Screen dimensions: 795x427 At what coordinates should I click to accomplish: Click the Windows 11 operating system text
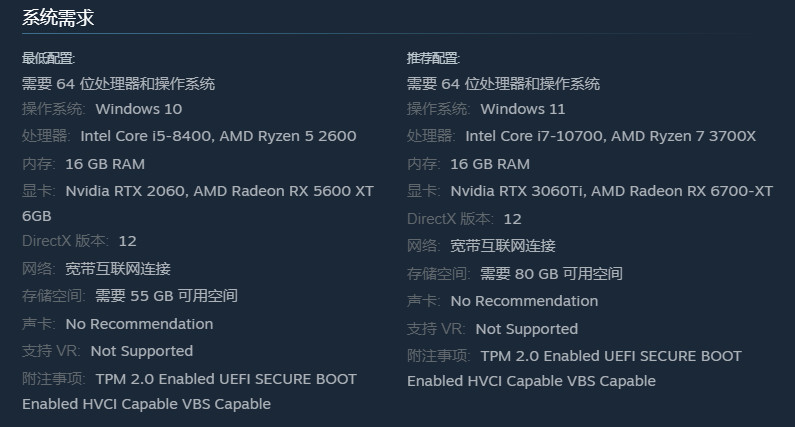click(x=523, y=109)
